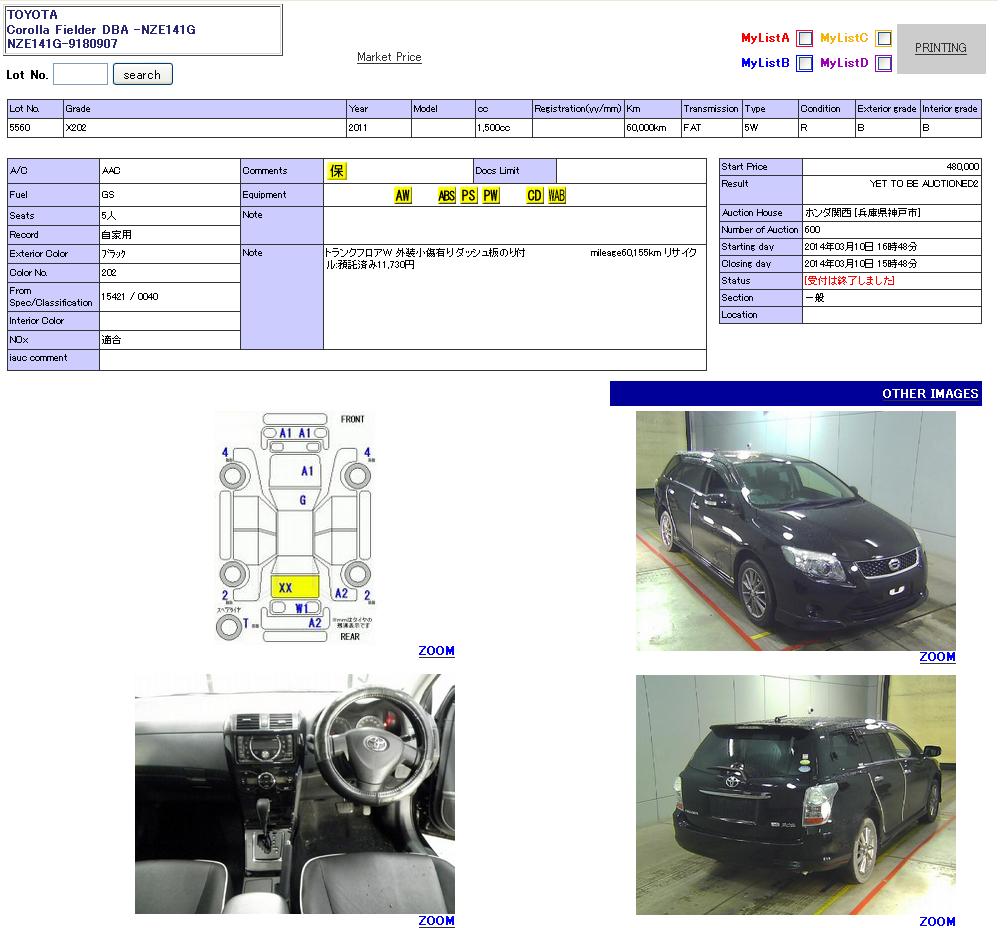1005x928 pixels.
Task: Click the WAB airbag equipment icon
Action: coord(556,196)
